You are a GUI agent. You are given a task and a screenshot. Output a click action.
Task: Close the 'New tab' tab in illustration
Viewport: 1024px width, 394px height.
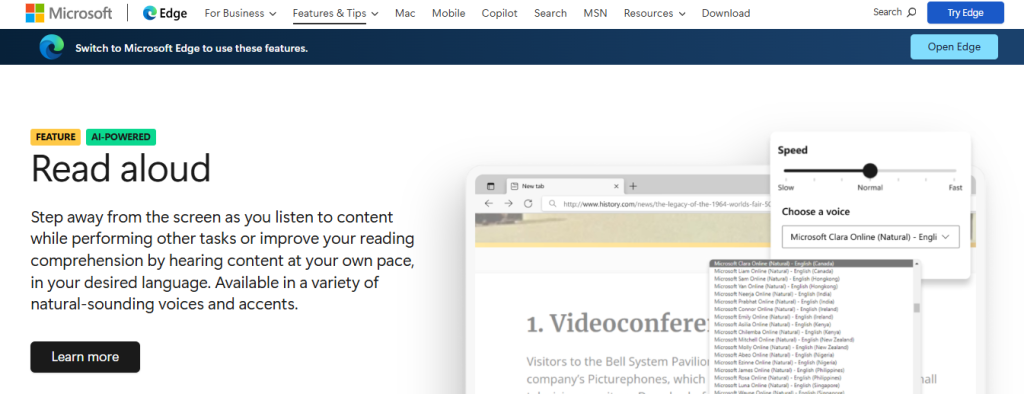coord(616,186)
